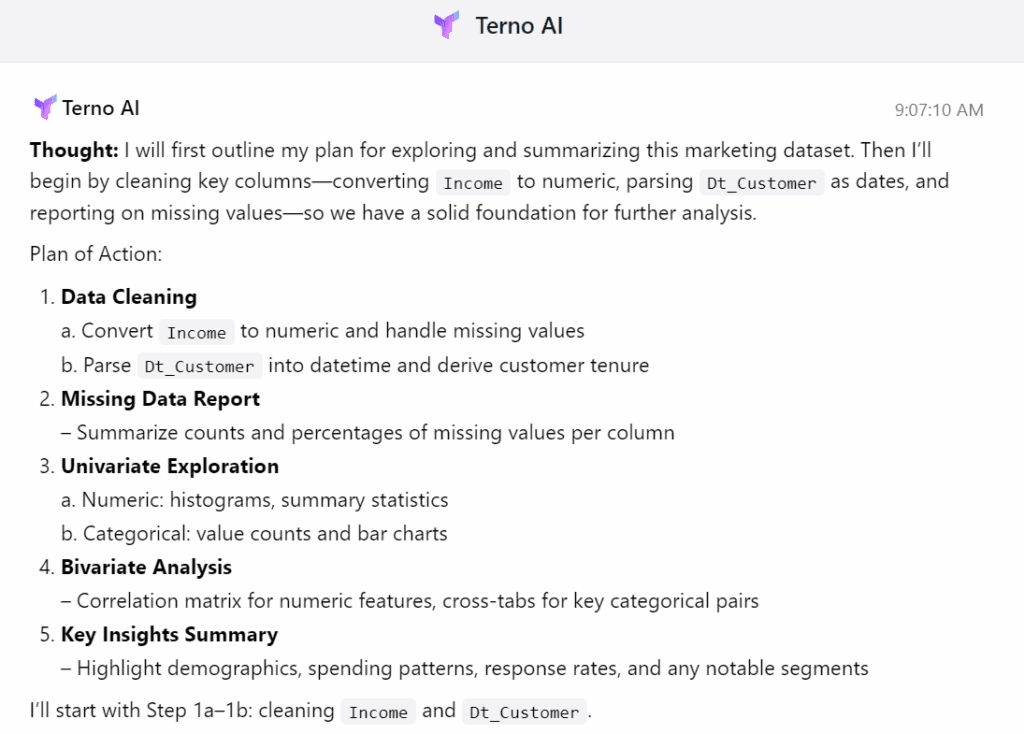Click Dt_Customer code chip in the last line
The width and height of the screenshot is (1024, 734).
(x=523, y=712)
